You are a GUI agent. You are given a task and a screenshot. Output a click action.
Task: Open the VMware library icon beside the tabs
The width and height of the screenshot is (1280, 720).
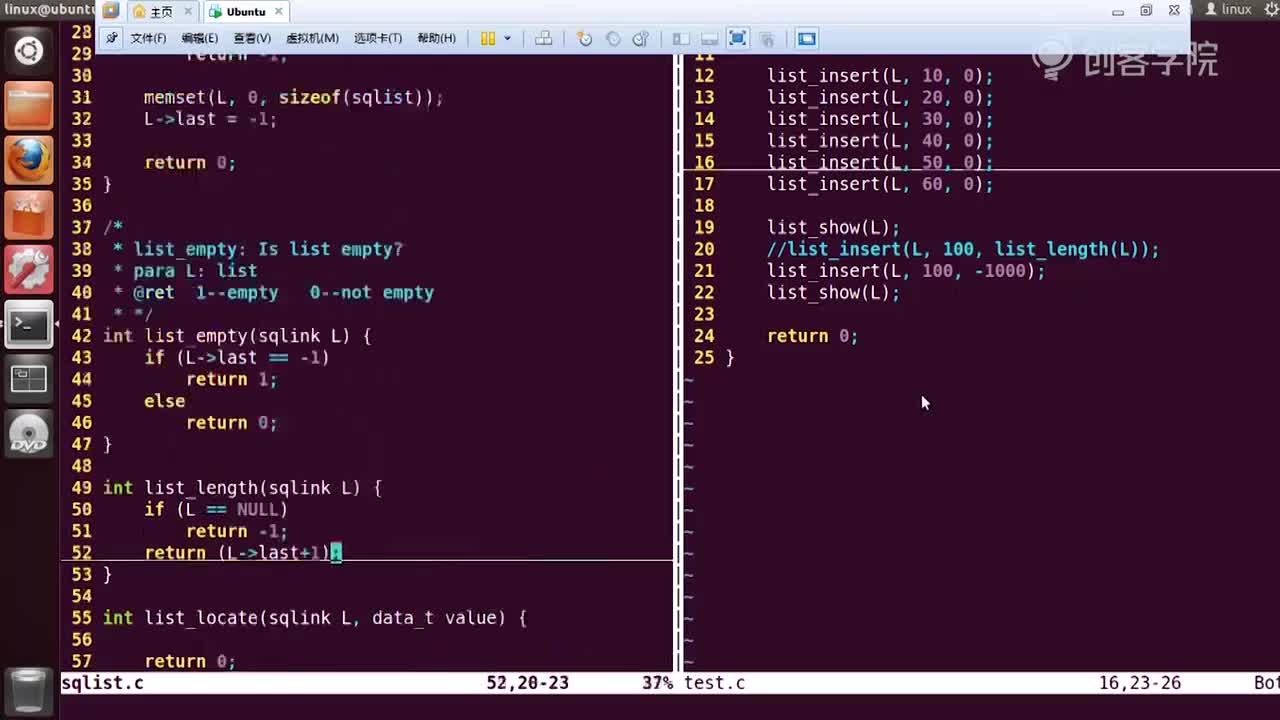(111, 11)
